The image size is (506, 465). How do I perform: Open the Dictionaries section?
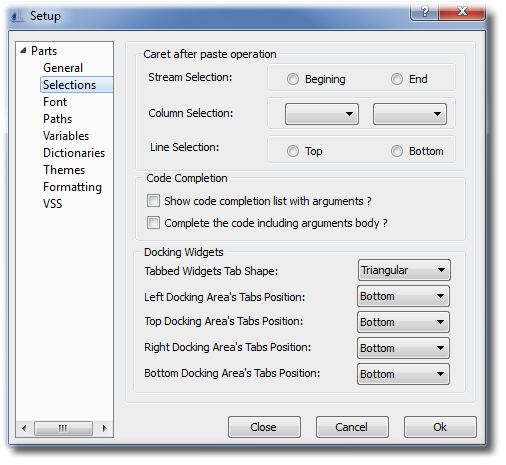click(x=74, y=153)
